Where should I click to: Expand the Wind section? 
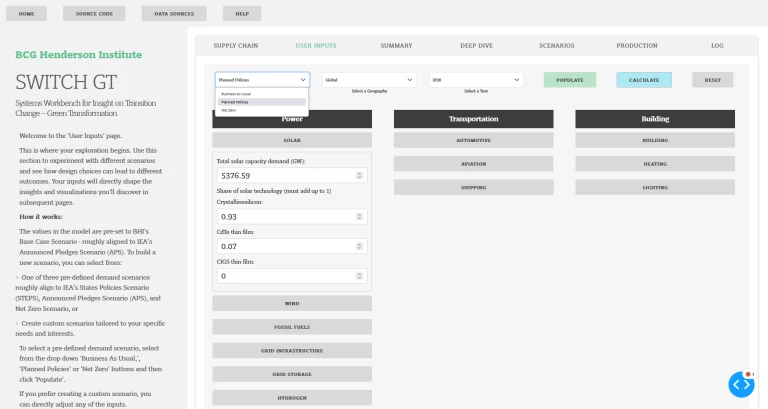click(292, 303)
